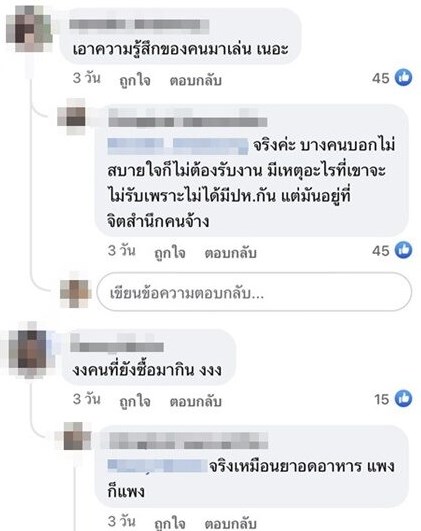Click tagged blue name in จริงค่ะ reply
421x531 pixels.
(x=178, y=146)
